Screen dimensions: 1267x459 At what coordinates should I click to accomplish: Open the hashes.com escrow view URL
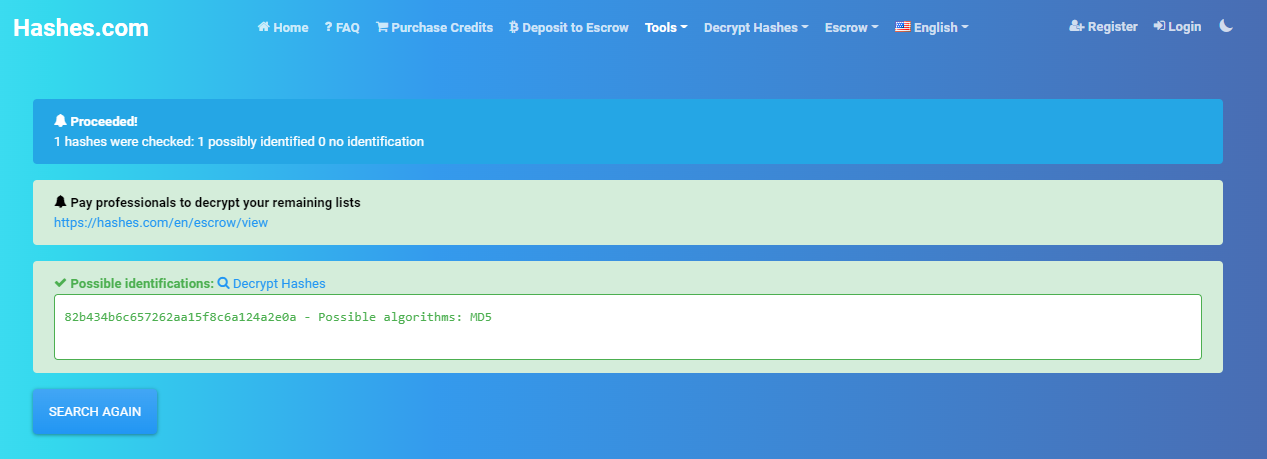[x=161, y=222]
